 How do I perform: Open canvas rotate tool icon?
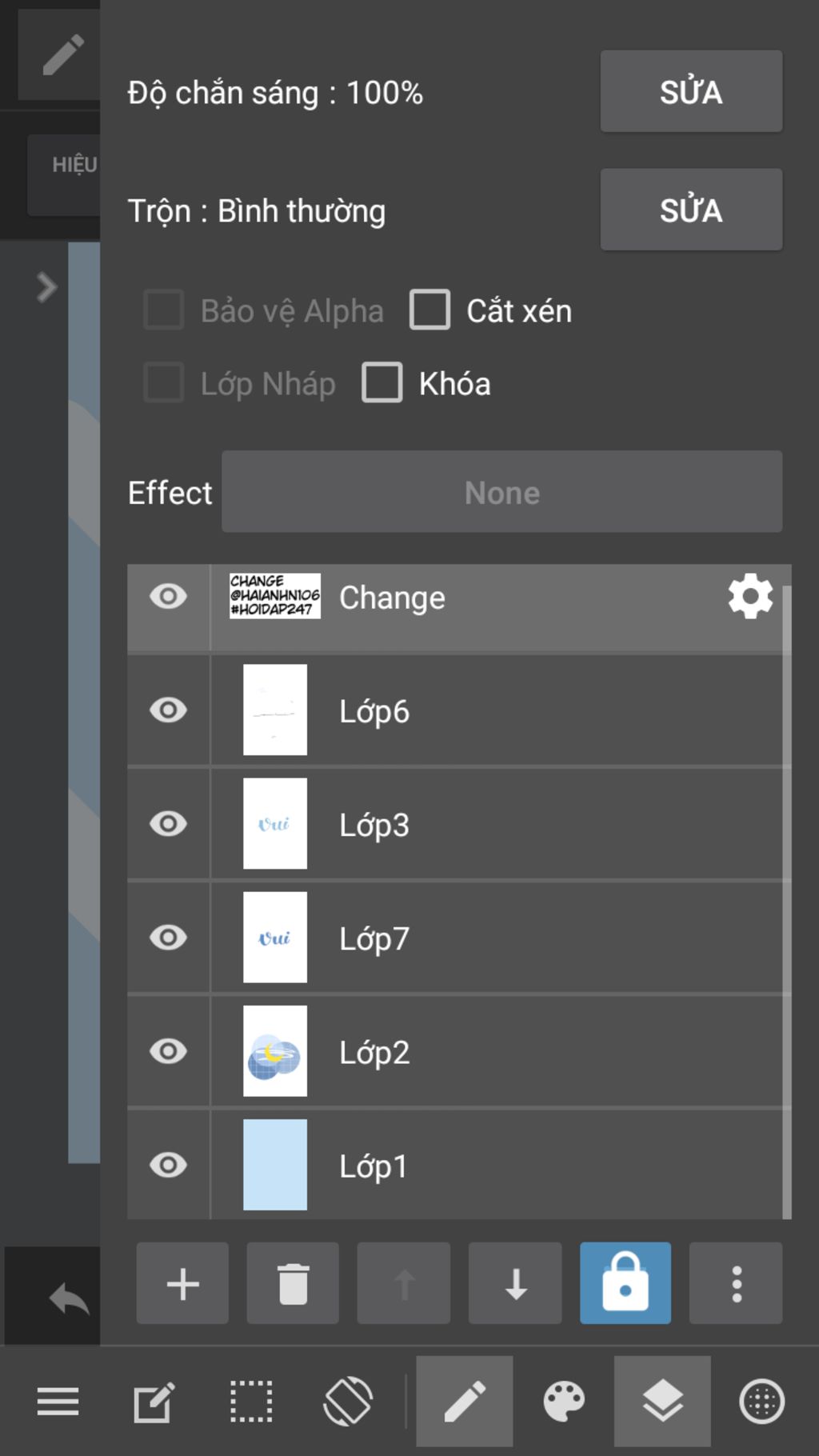[x=348, y=1402]
